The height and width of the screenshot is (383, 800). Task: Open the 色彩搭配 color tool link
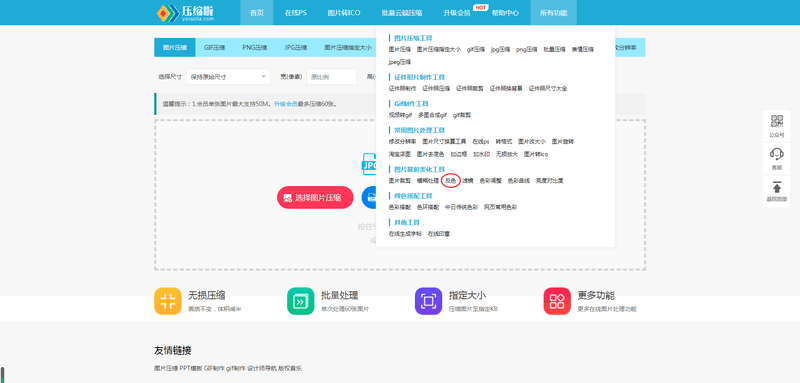399,207
